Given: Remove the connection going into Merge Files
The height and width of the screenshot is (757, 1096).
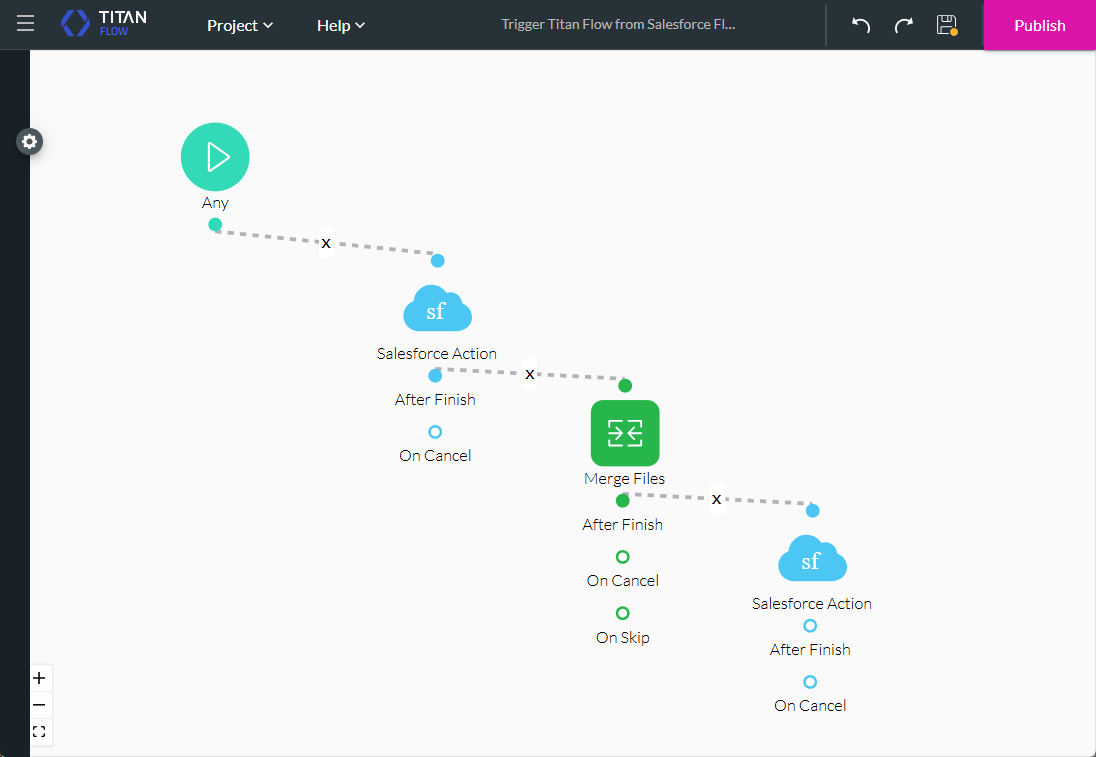Looking at the screenshot, I should [530, 374].
